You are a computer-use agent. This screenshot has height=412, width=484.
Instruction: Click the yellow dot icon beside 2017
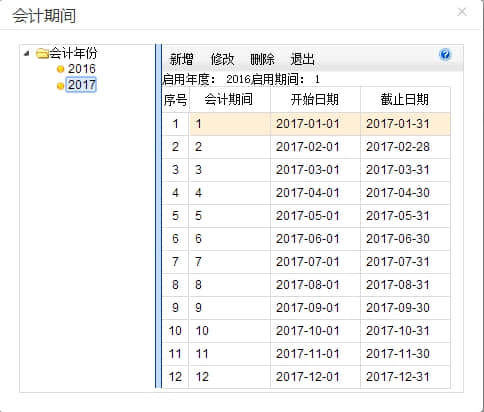click(60, 86)
